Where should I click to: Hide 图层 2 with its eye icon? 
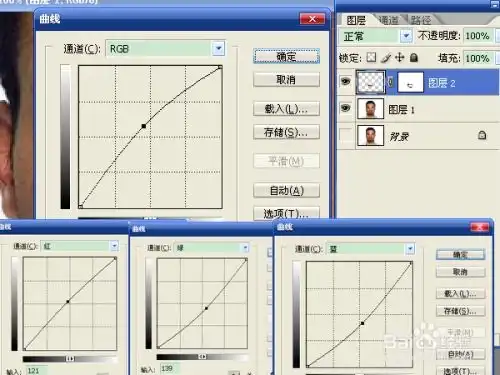(x=345, y=81)
